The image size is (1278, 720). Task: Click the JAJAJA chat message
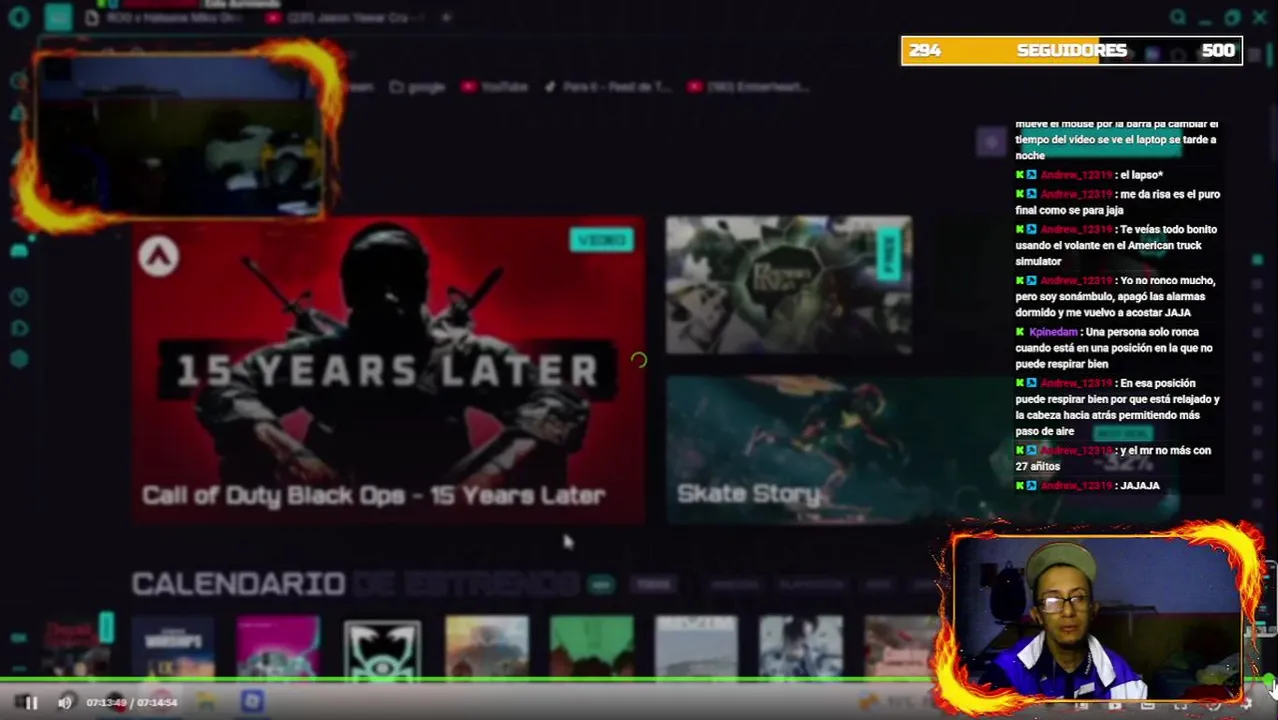point(1140,486)
